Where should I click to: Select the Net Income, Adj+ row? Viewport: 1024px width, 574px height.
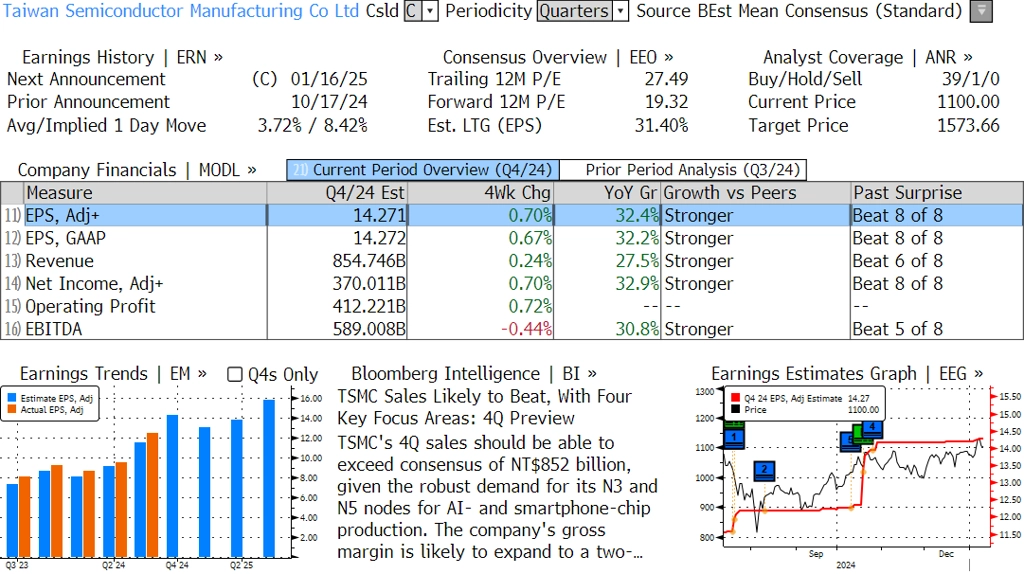tap(512, 284)
